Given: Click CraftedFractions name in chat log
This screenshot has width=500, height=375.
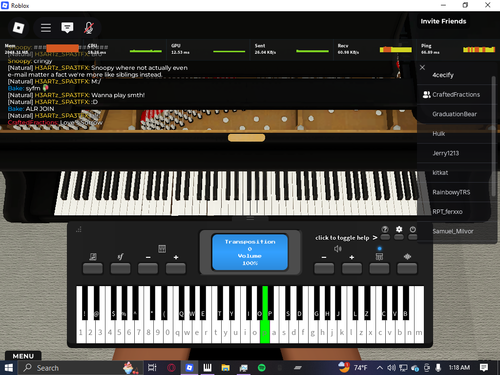Looking at the screenshot, I should [x=33, y=123].
